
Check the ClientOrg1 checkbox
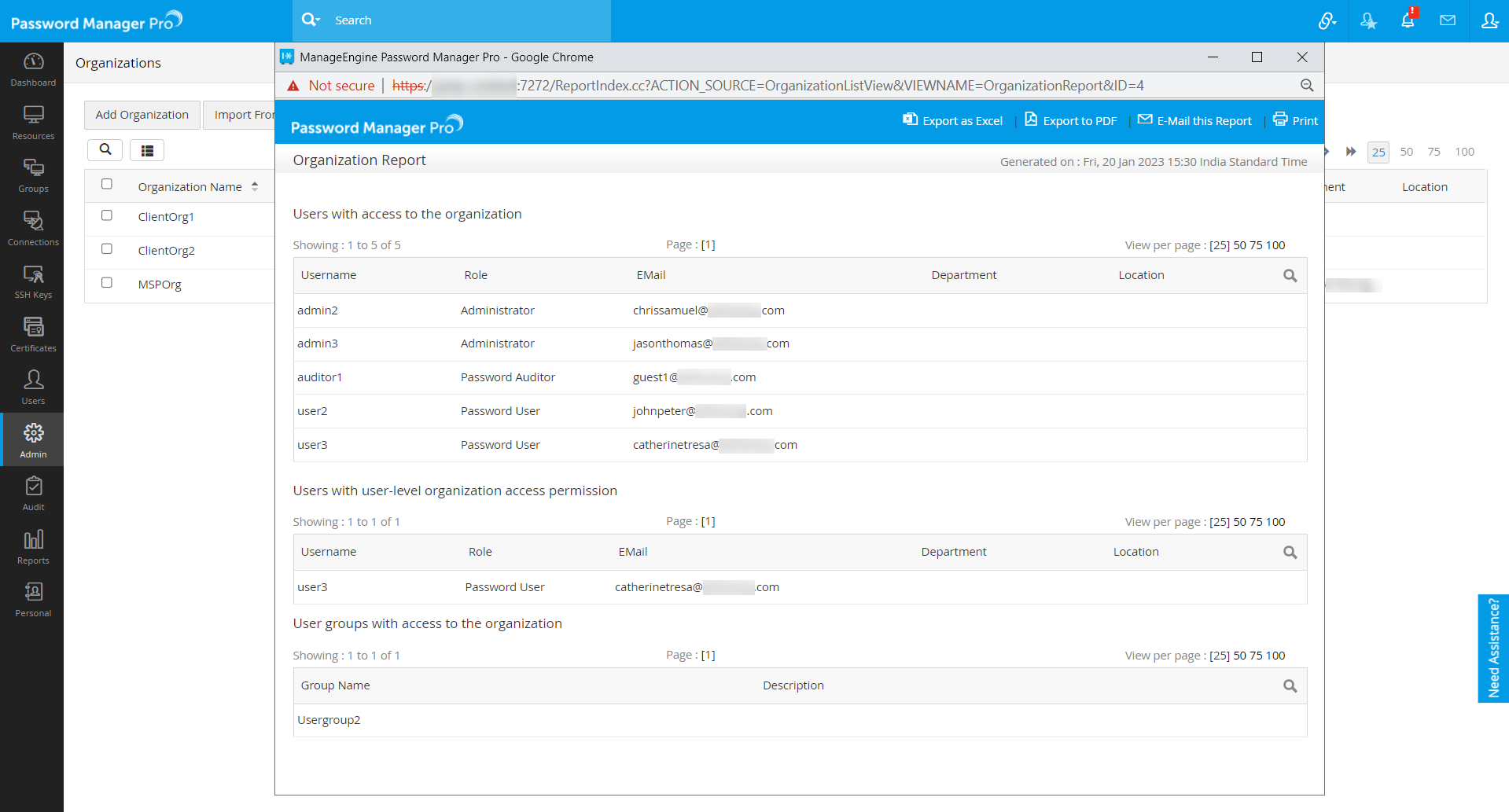[107, 216]
